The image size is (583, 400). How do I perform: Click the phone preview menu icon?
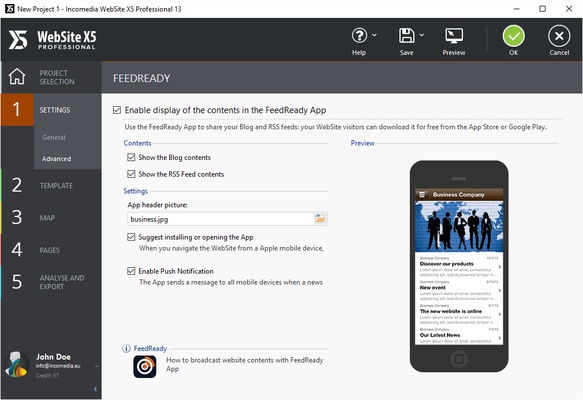click(x=422, y=194)
